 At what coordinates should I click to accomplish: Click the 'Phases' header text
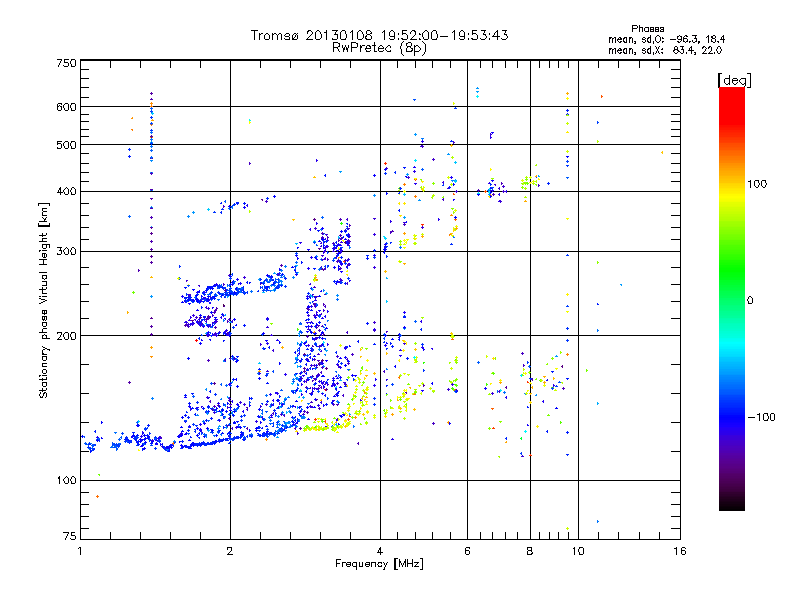[647, 29]
